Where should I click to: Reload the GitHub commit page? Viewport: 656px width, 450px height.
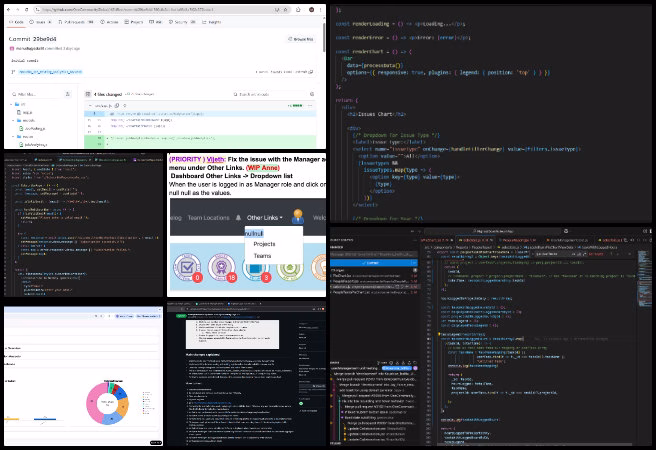27,9
